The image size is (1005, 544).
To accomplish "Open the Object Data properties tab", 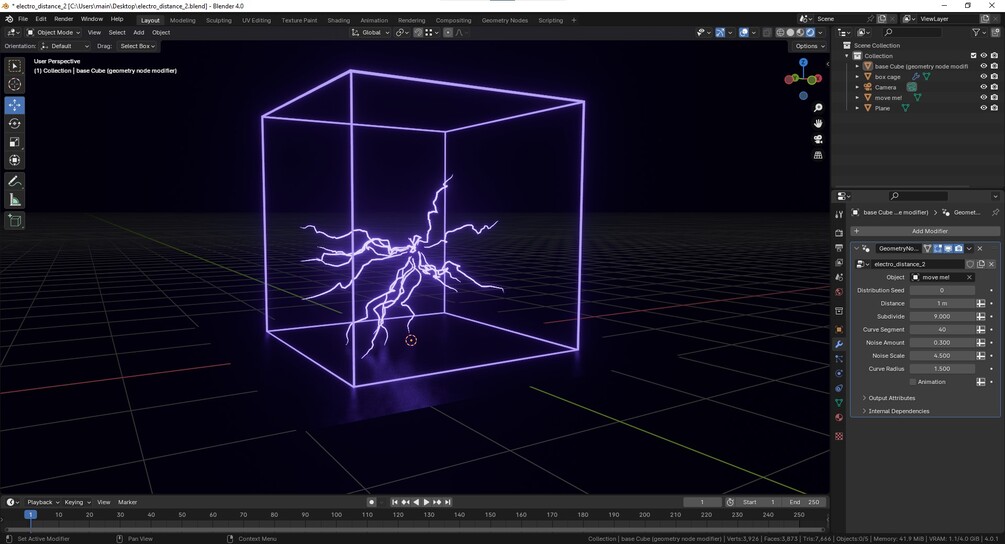I will point(839,402).
